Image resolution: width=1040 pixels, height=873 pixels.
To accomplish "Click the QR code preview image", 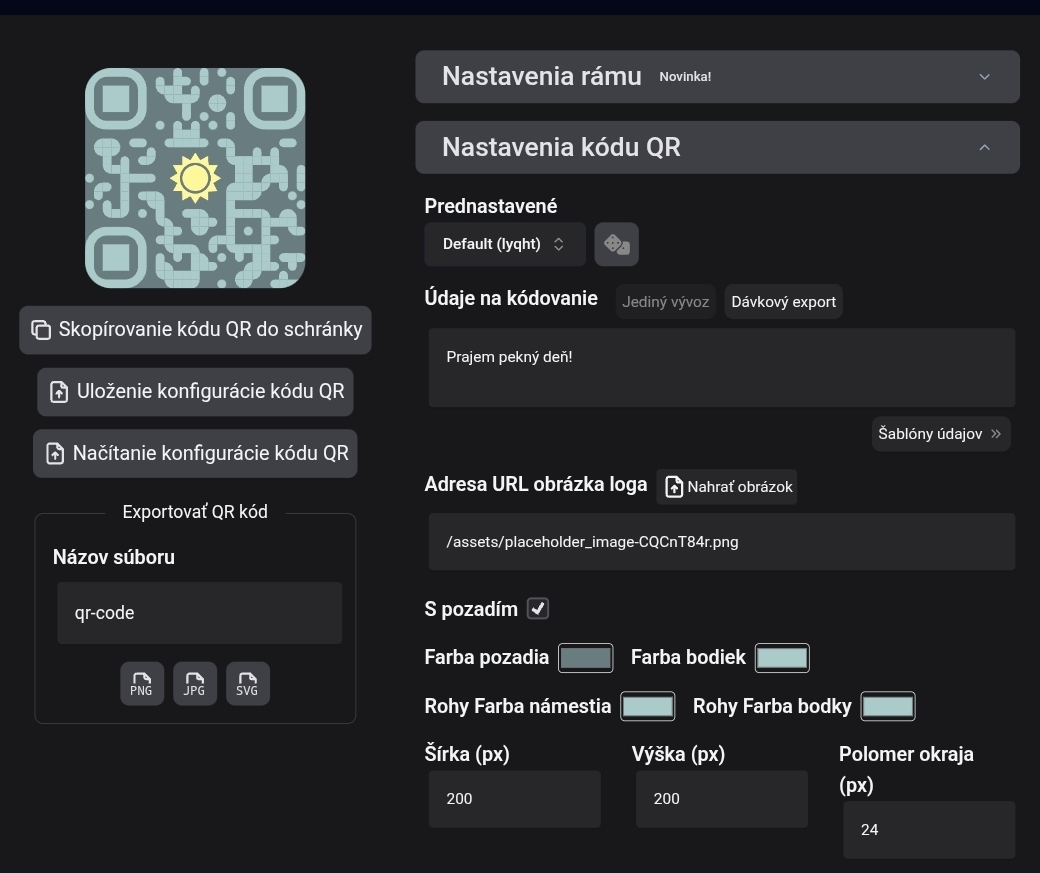I will tap(195, 178).
